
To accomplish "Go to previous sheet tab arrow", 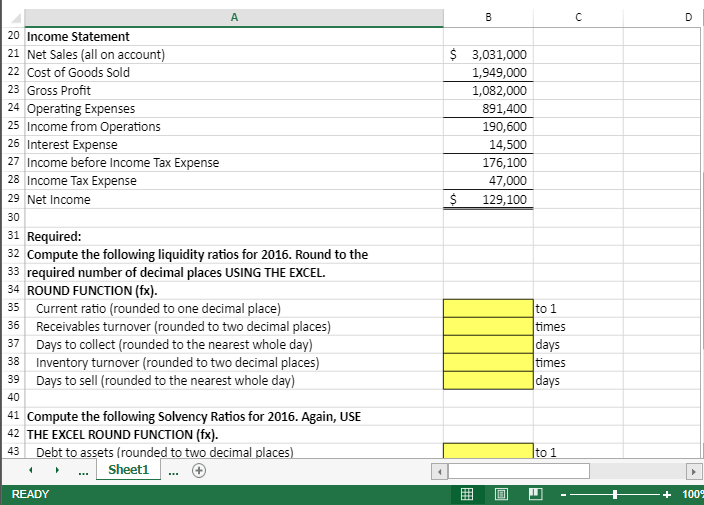I will tap(31, 470).
